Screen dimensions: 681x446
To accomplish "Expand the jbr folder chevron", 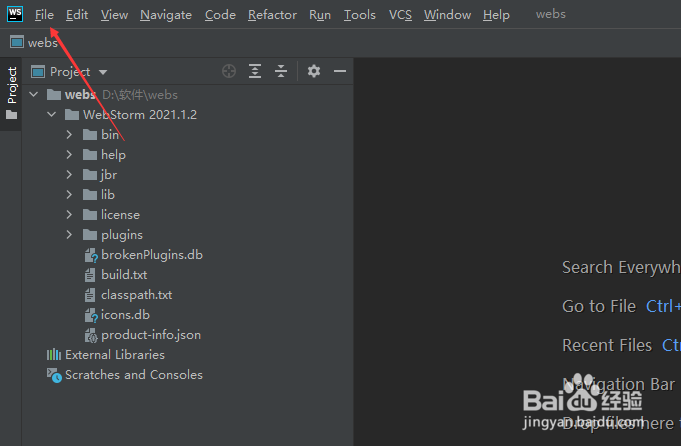I will (x=69, y=174).
